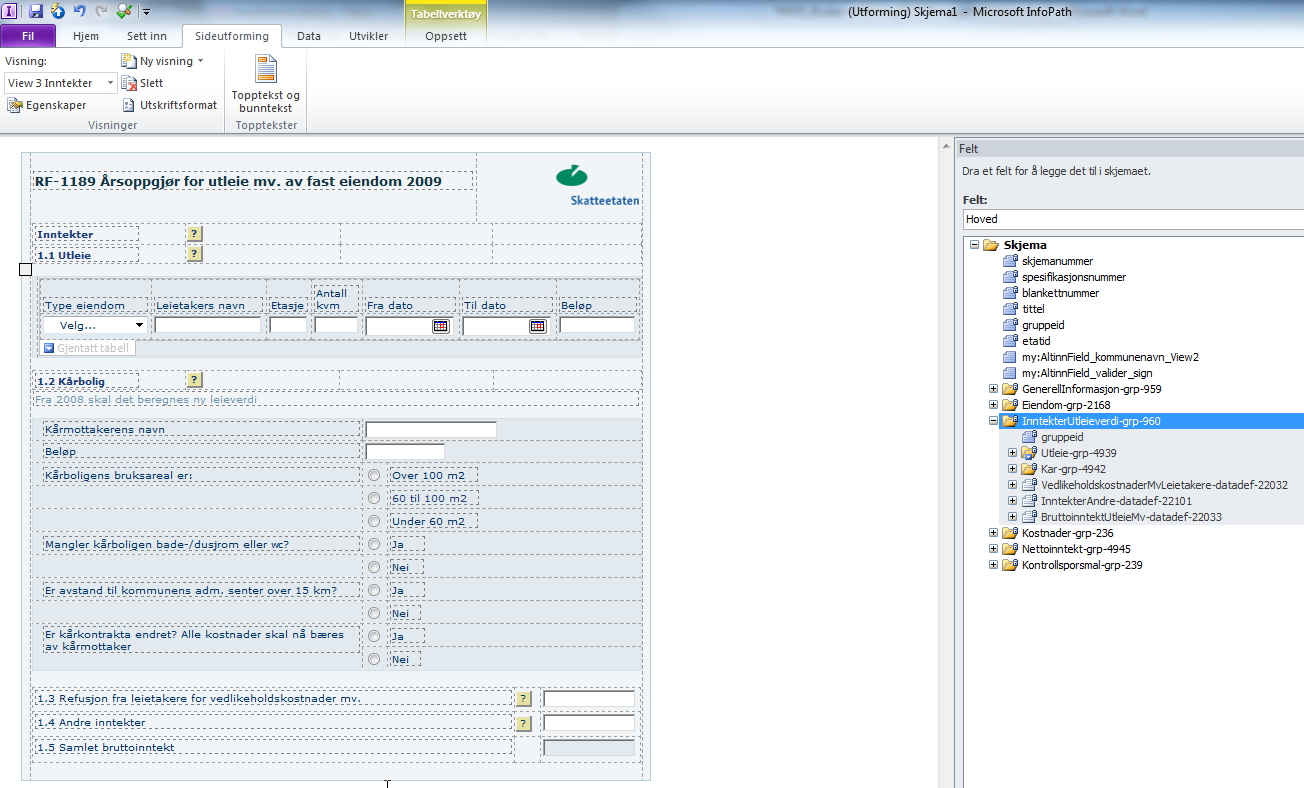Image resolution: width=1304 pixels, height=788 pixels.
Task: Expand Utleie-grp-4939 node
Action: tap(1012, 453)
